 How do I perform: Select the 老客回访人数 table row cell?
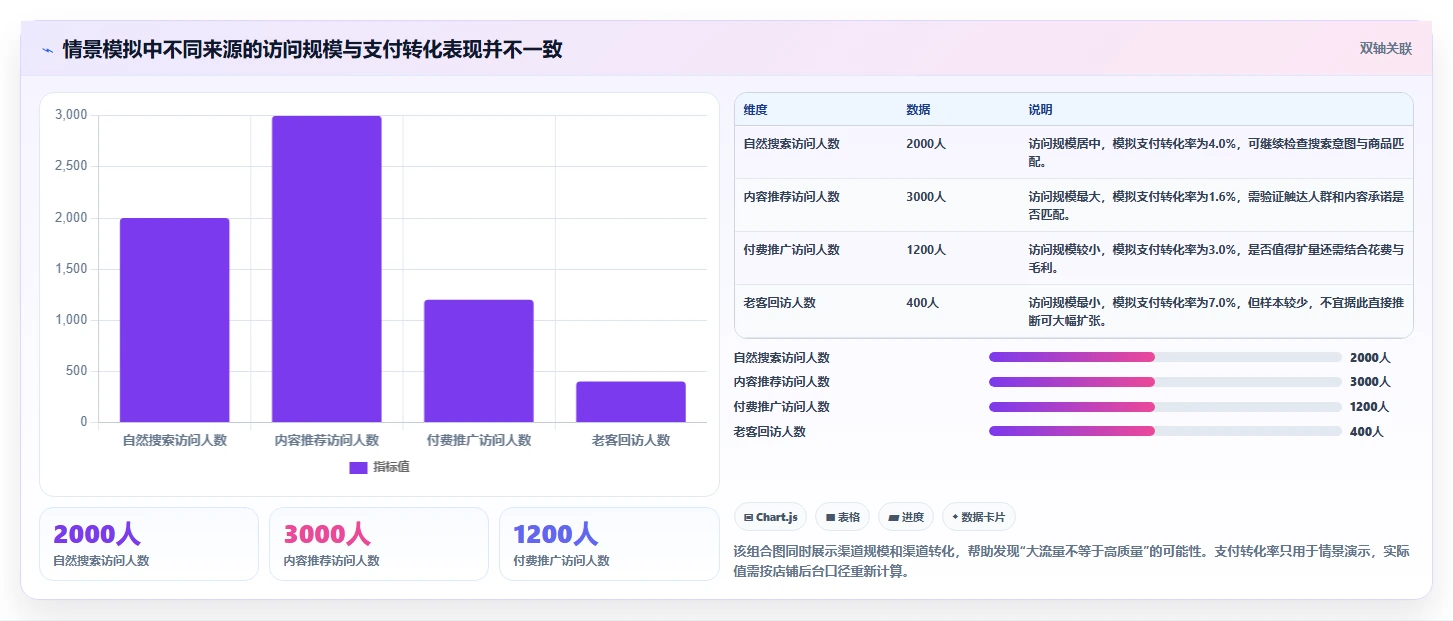point(779,303)
